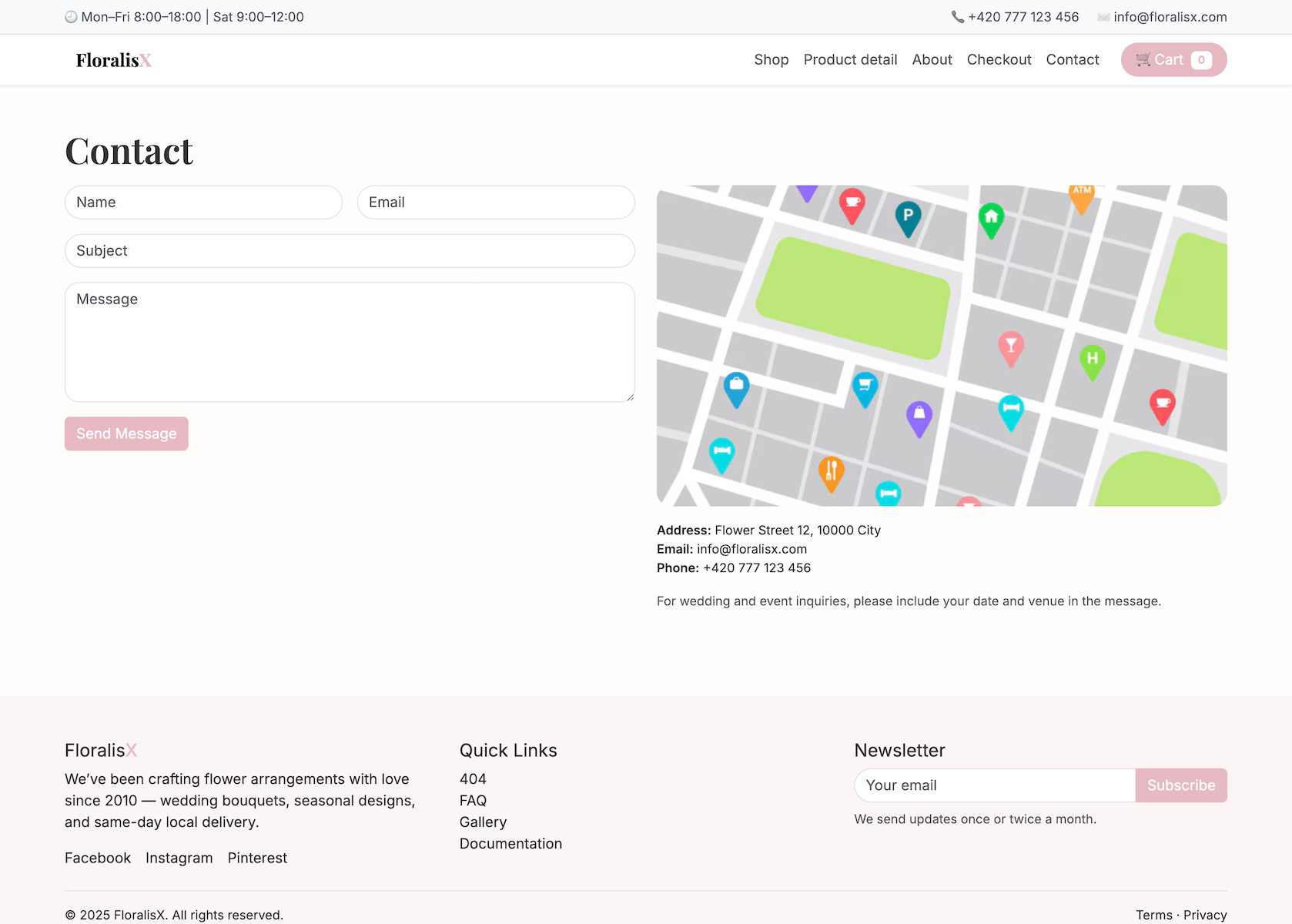This screenshot has width=1292, height=924.
Task: Click the blue shopping cart map pin
Action: pos(865,387)
